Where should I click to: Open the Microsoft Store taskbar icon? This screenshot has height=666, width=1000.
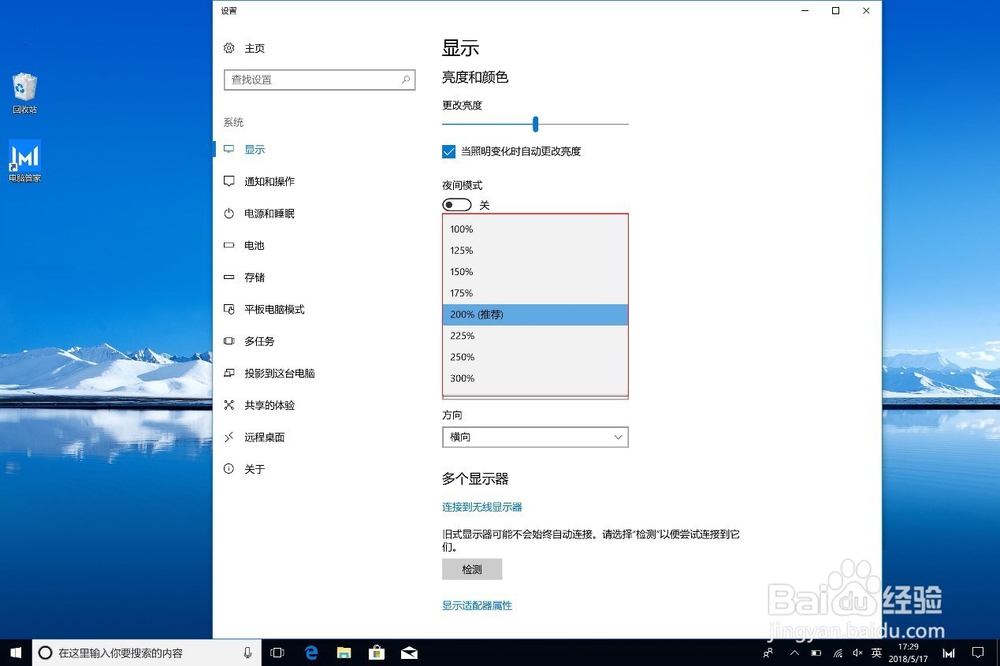pyautogui.click(x=376, y=652)
